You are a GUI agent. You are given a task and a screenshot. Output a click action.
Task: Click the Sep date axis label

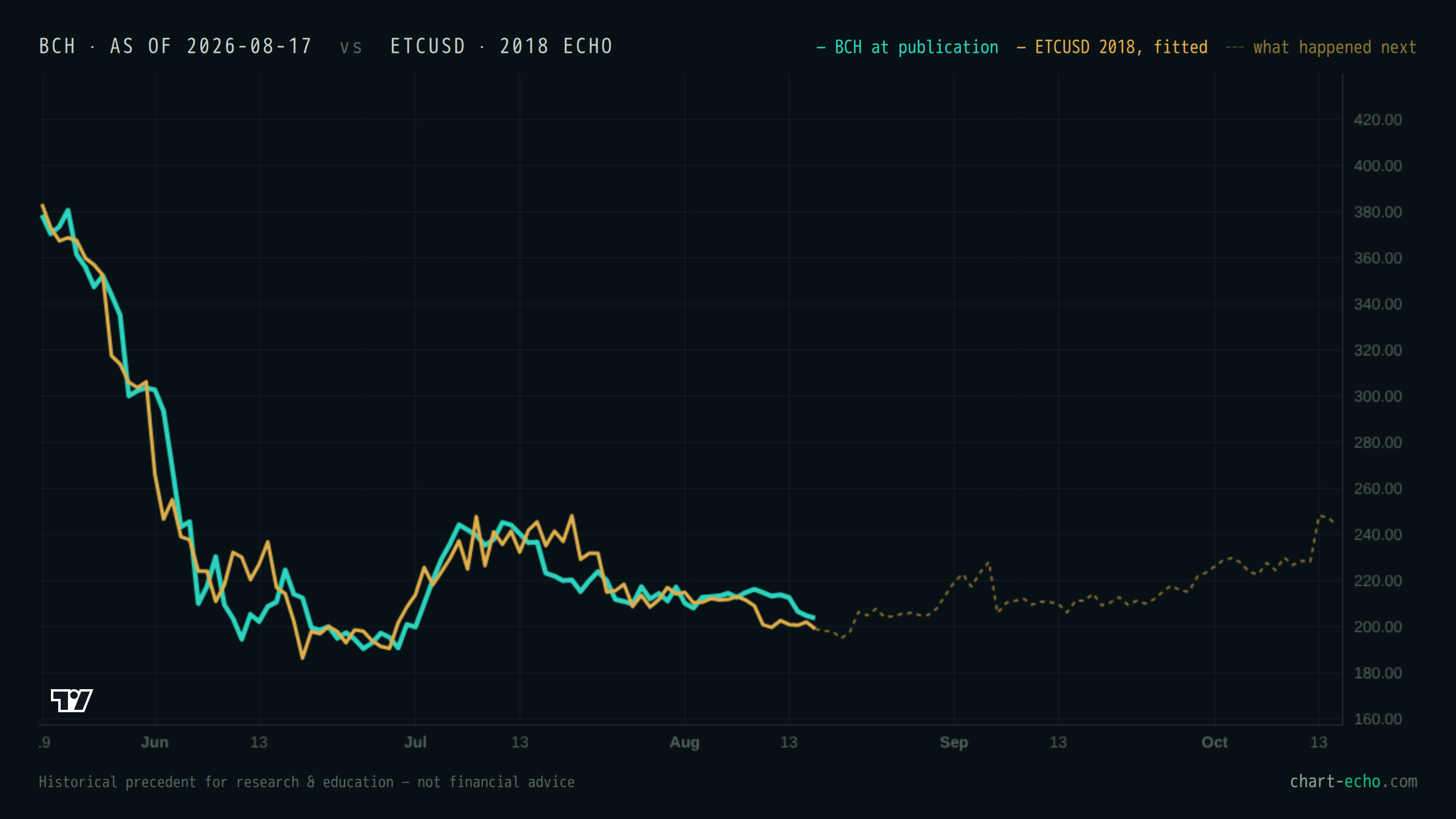point(954,742)
